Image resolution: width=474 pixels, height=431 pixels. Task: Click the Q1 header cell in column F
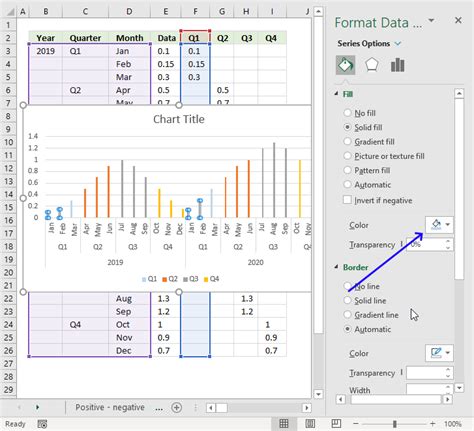[195, 38]
